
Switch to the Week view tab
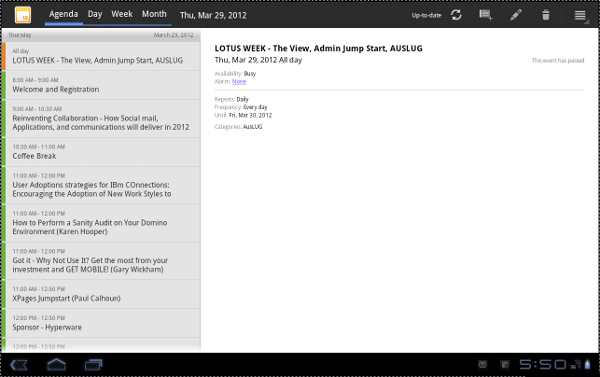(x=122, y=14)
